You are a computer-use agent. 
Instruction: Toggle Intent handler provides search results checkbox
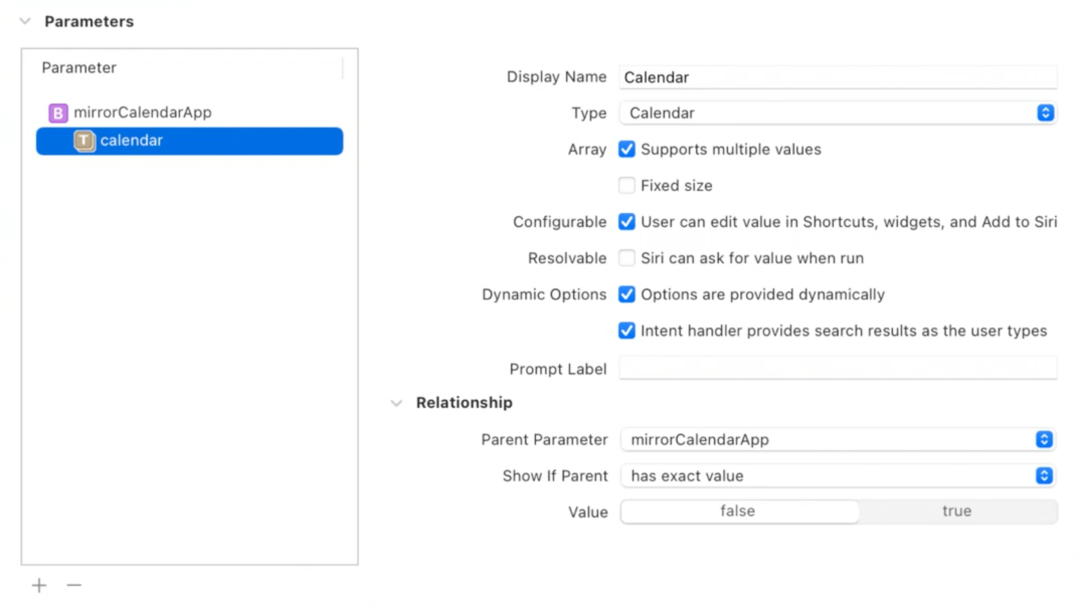(x=627, y=331)
